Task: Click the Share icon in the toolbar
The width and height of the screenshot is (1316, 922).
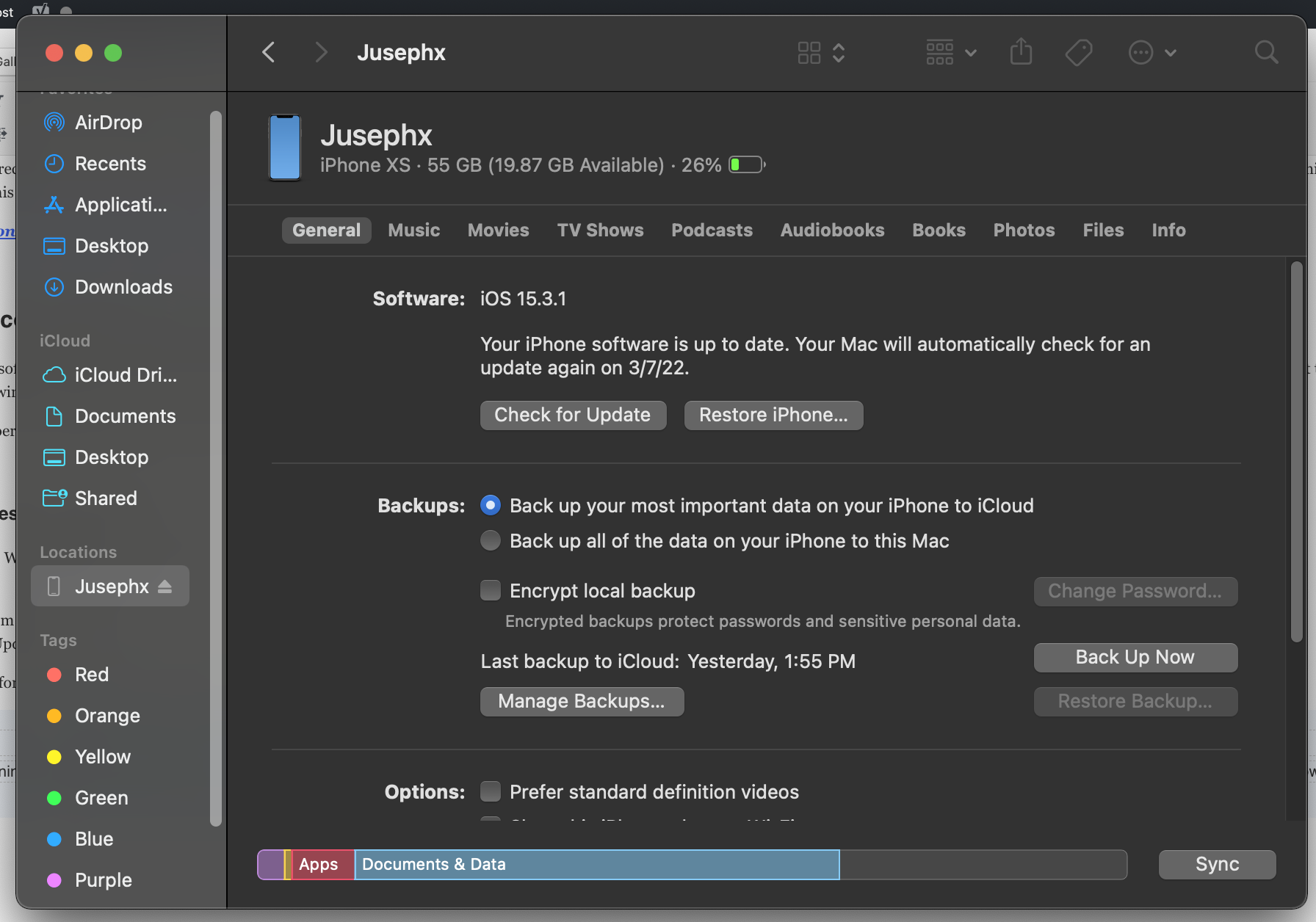Action: 1021,52
